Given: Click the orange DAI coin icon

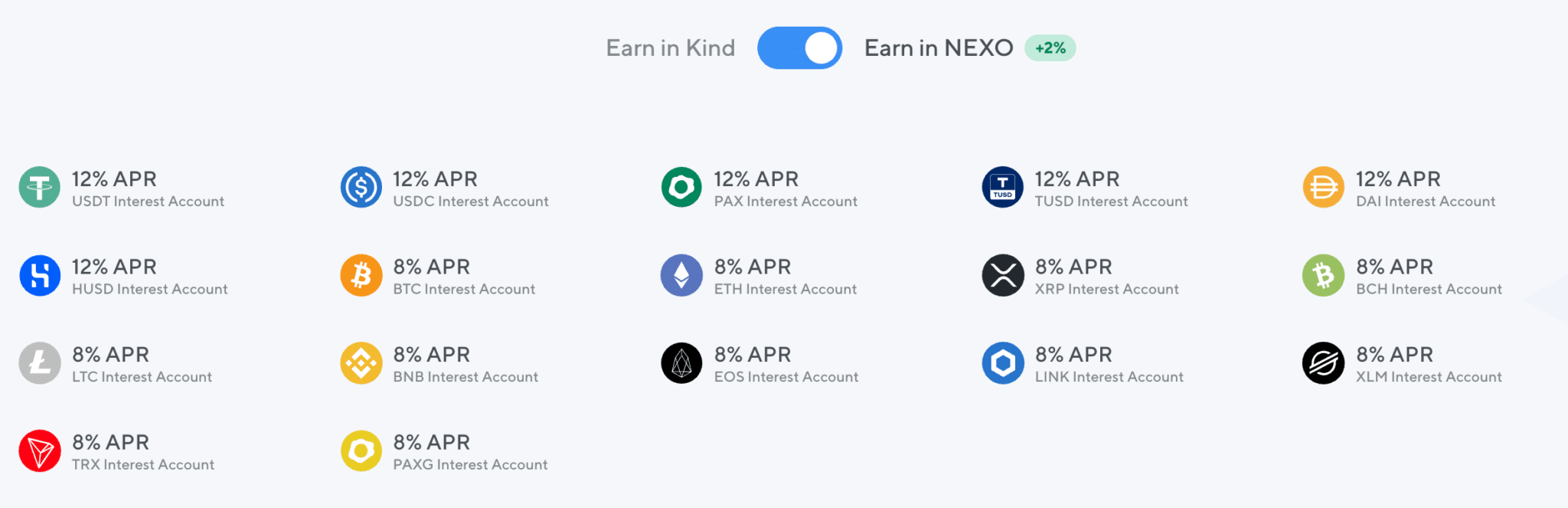Looking at the screenshot, I should [x=1323, y=187].
